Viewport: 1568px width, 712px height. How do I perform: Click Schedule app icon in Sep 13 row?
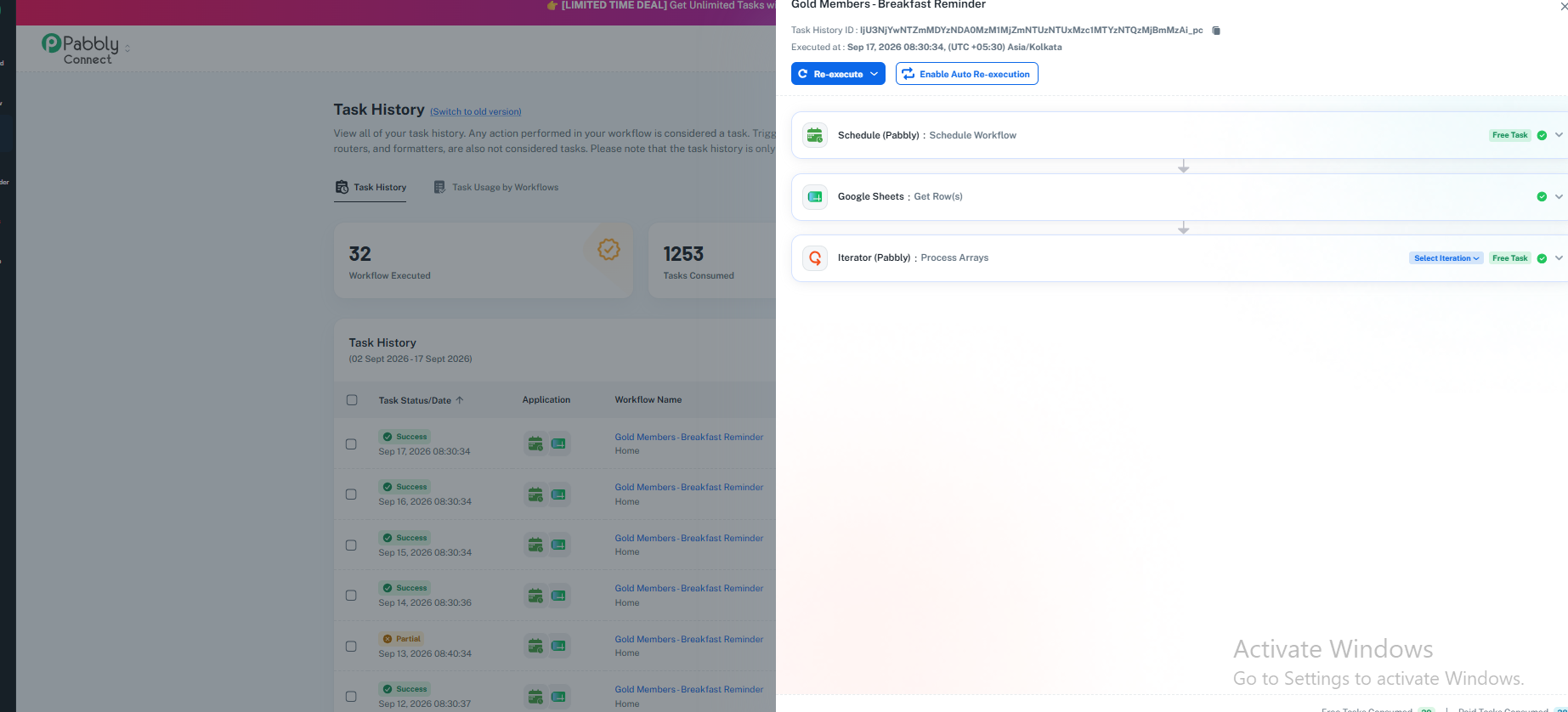point(535,646)
